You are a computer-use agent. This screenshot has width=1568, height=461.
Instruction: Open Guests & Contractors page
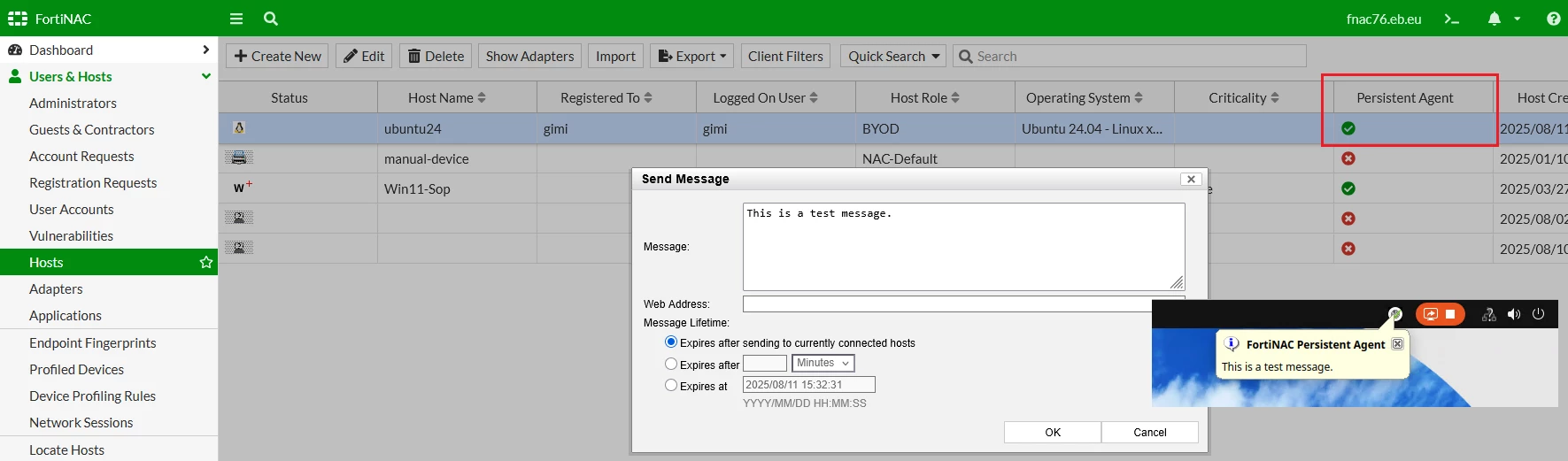pyautogui.click(x=92, y=130)
